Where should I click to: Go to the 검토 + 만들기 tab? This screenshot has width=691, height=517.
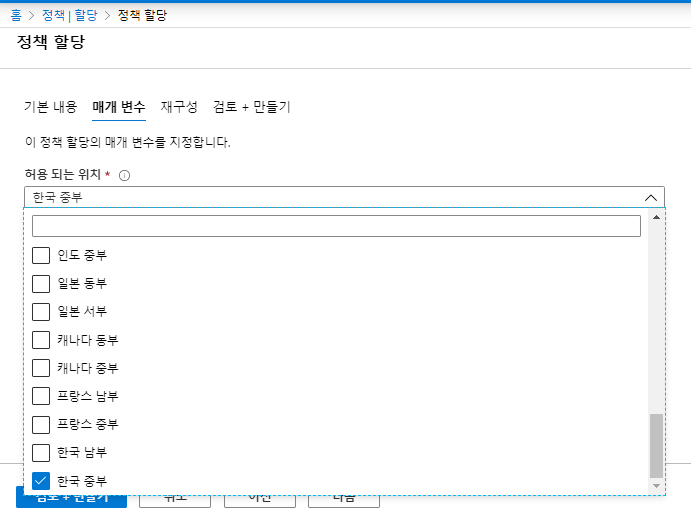[252, 107]
